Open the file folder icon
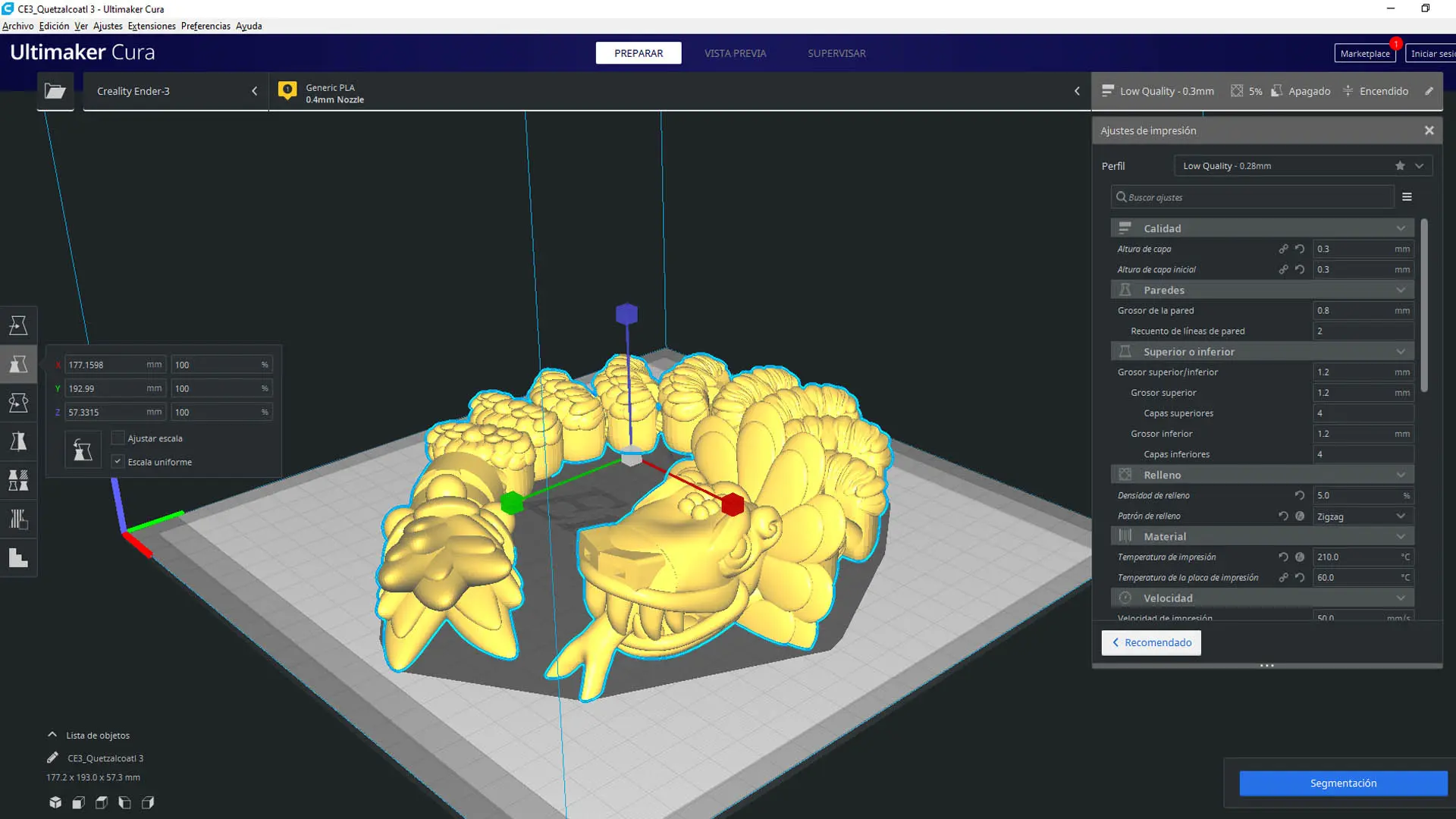 point(55,91)
